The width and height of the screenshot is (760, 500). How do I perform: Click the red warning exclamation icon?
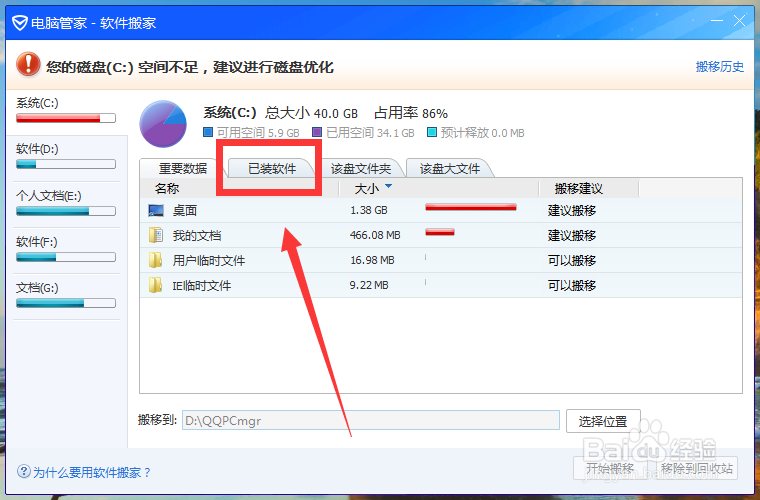click(x=28, y=64)
